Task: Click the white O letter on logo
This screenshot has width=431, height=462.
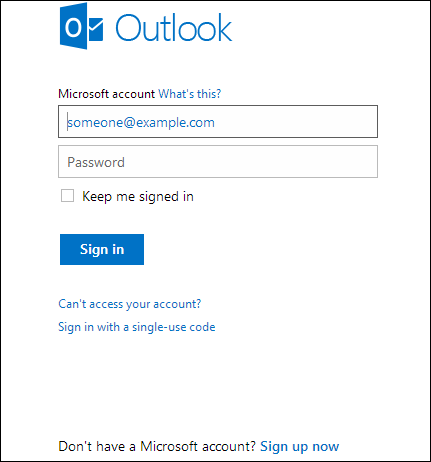Action: [x=73, y=27]
